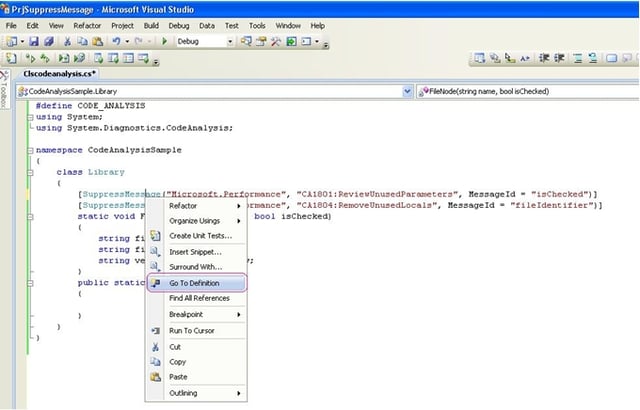The width and height of the screenshot is (640, 410).
Task: Open the View menu
Action: tap(56, 26)
